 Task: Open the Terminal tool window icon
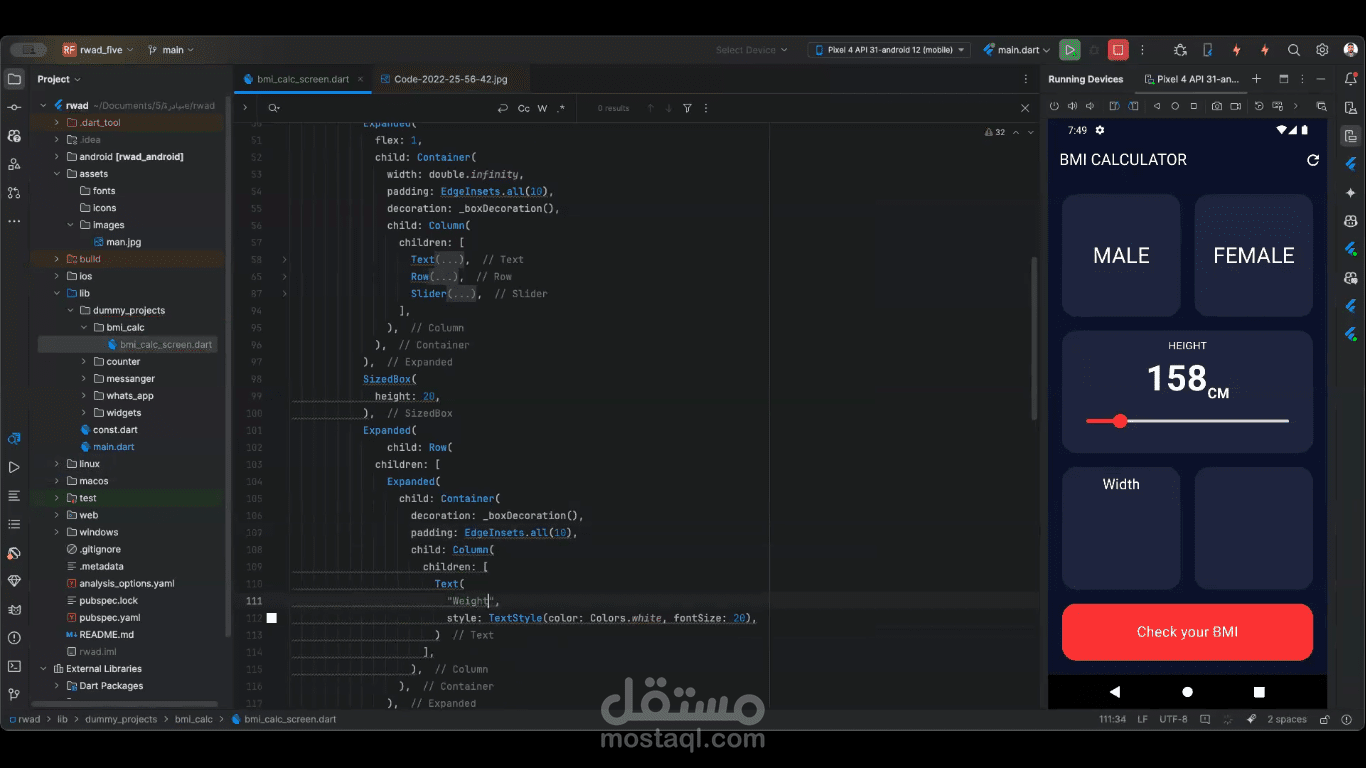click(x=14, y=666)
